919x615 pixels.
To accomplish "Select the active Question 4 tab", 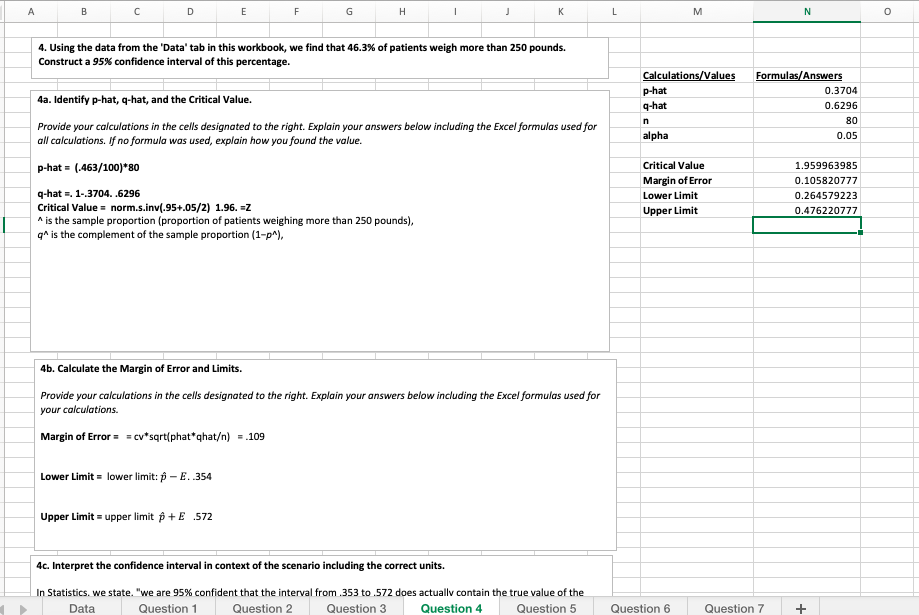I will click(451, 607).
